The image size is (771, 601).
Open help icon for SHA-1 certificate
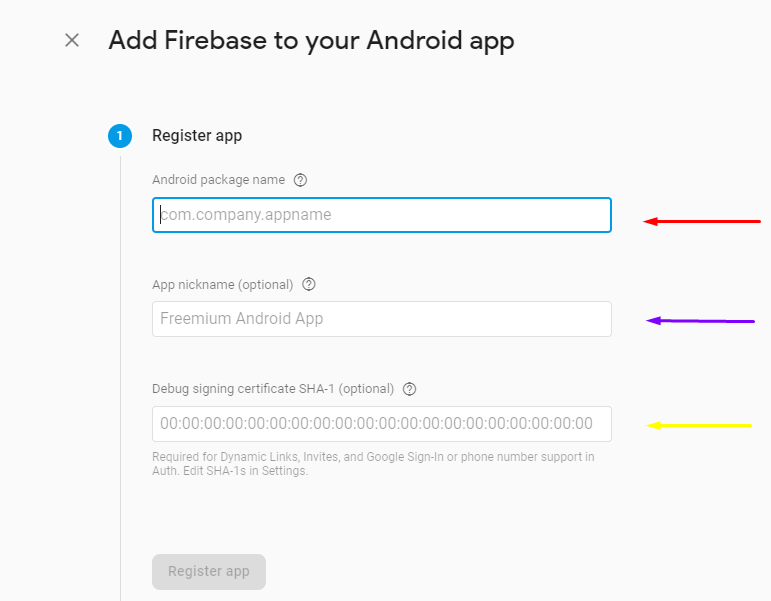[410, 389]
